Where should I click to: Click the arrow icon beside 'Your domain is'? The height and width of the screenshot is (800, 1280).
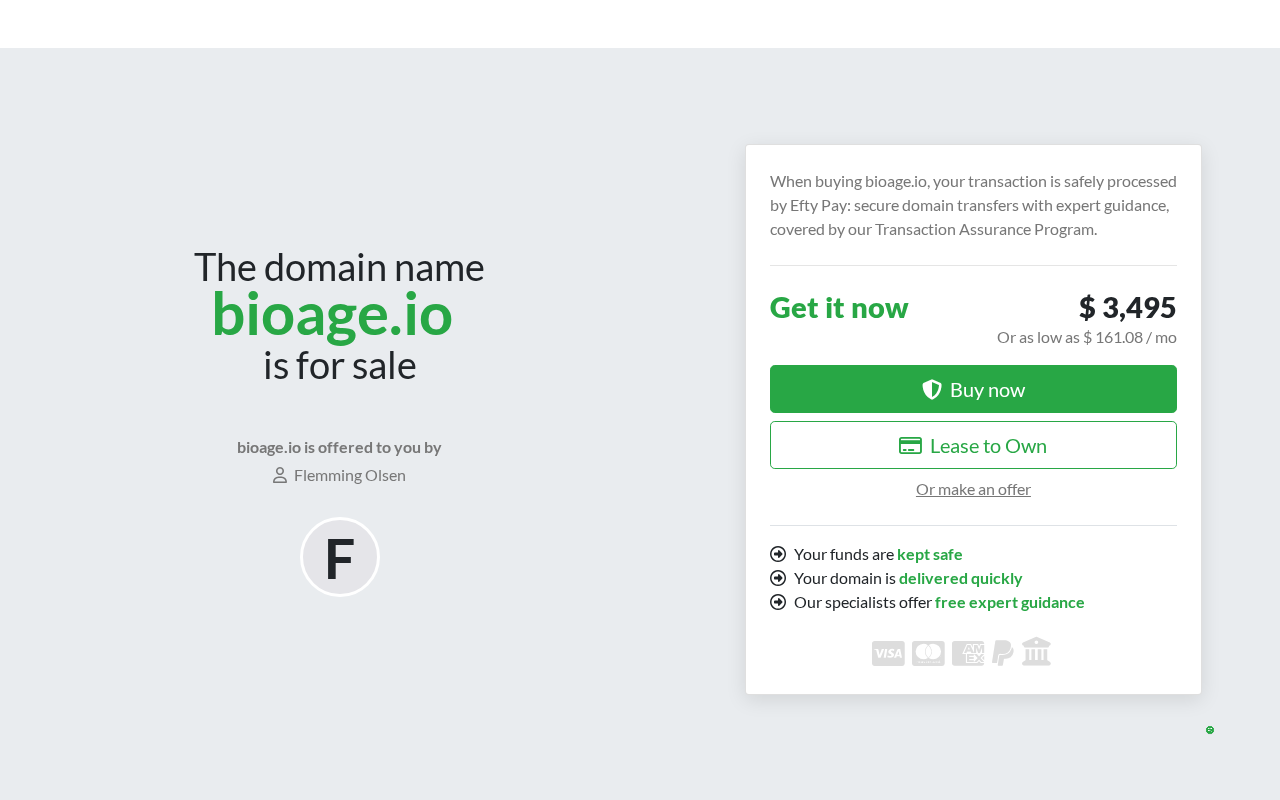pyautogui.click(x=778, y=578)
